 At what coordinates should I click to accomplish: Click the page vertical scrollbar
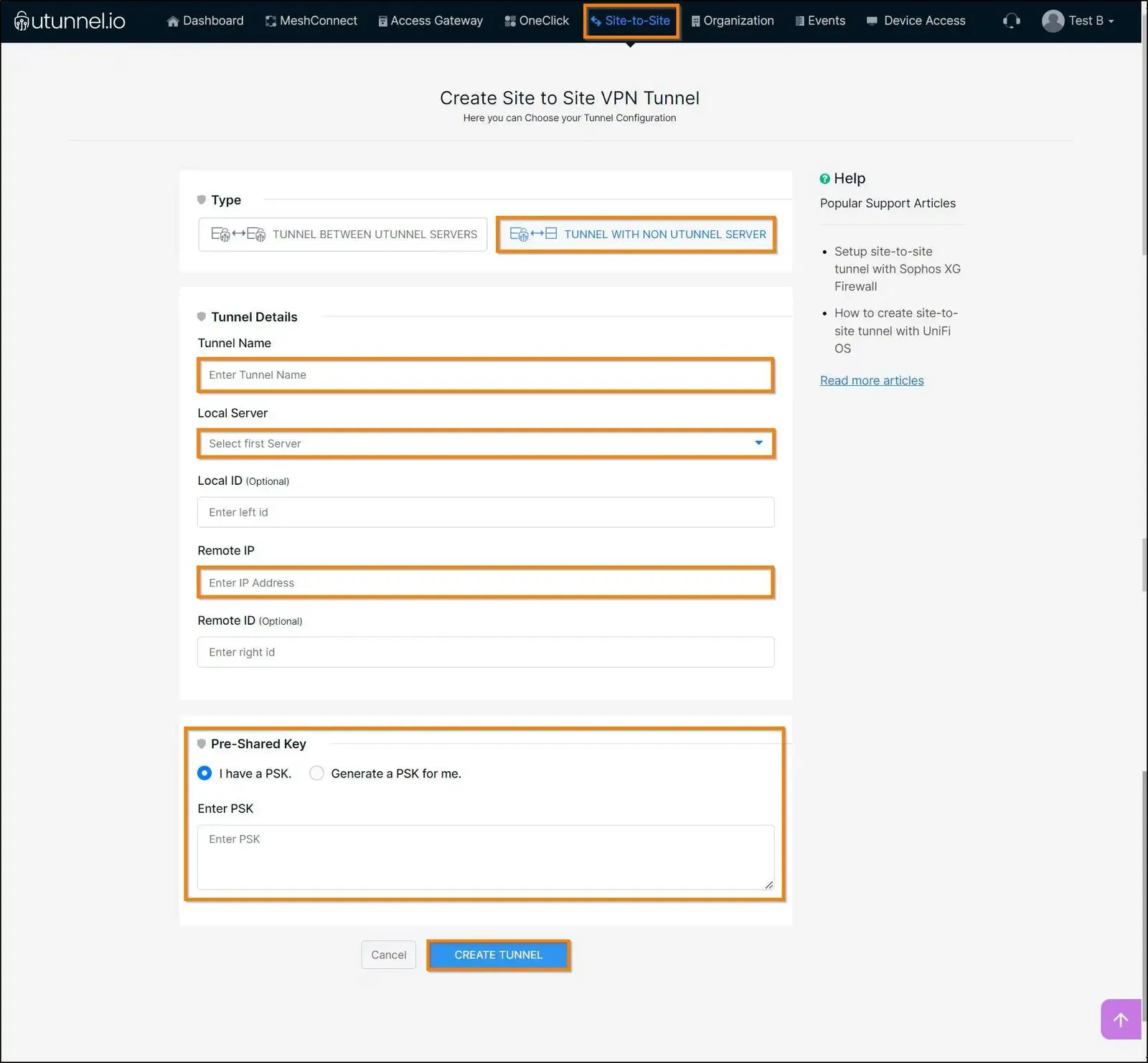click(1144, 531)
